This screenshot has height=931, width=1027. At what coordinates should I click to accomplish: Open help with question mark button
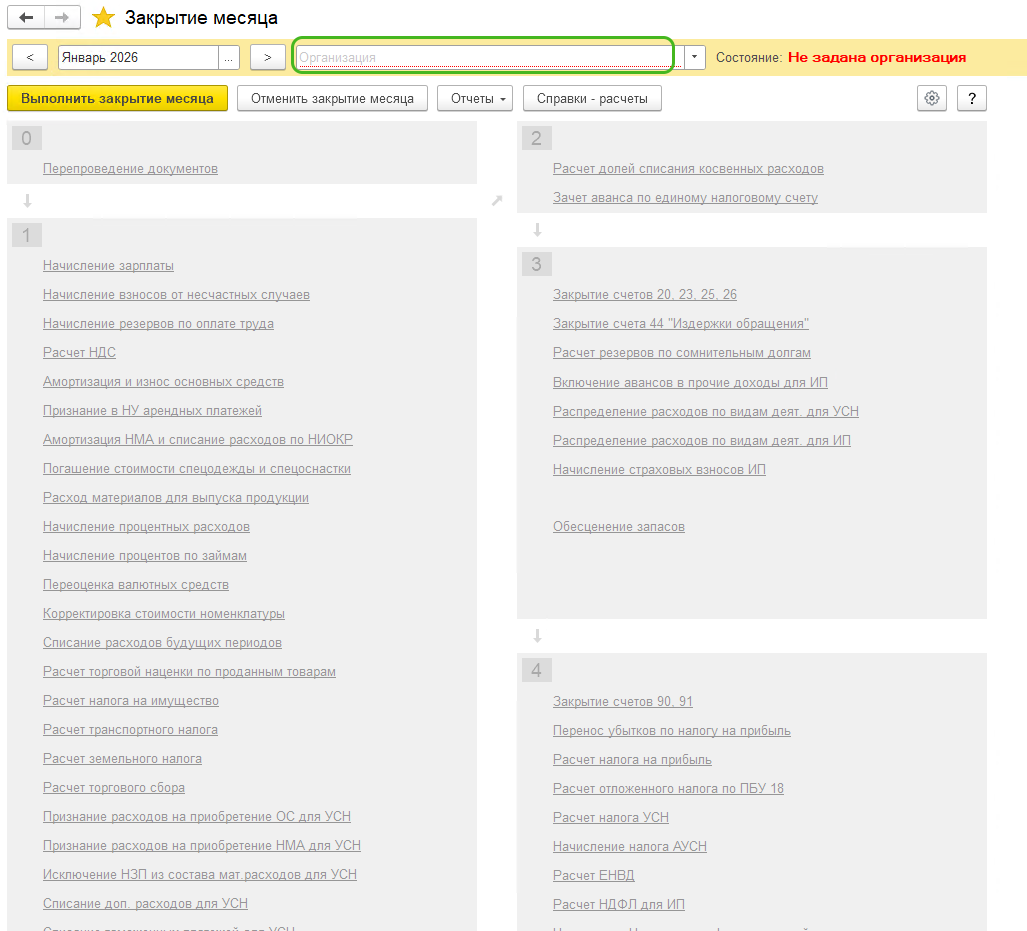tap(972, 98)
